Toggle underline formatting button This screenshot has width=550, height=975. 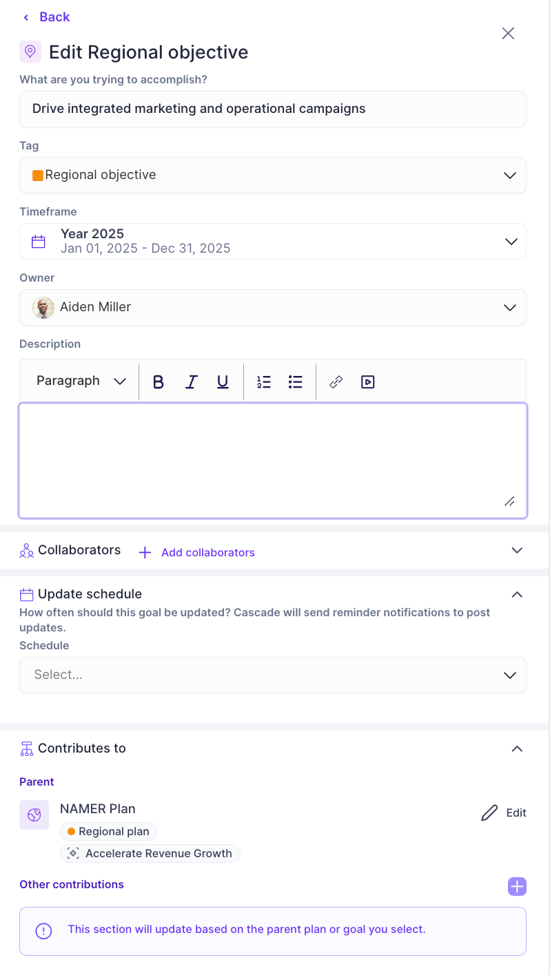coord(222,382)
